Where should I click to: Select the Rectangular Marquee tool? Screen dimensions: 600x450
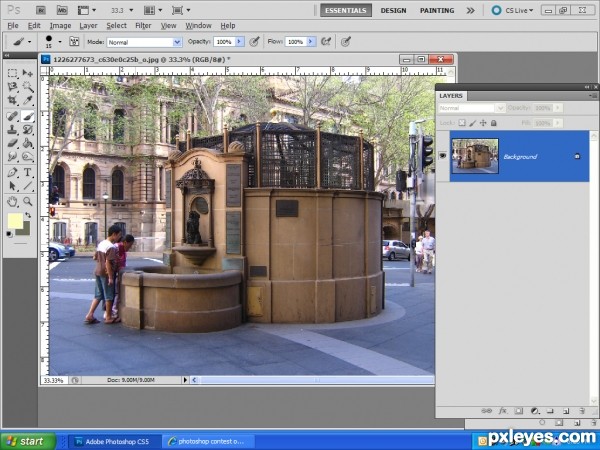[12, 73]
